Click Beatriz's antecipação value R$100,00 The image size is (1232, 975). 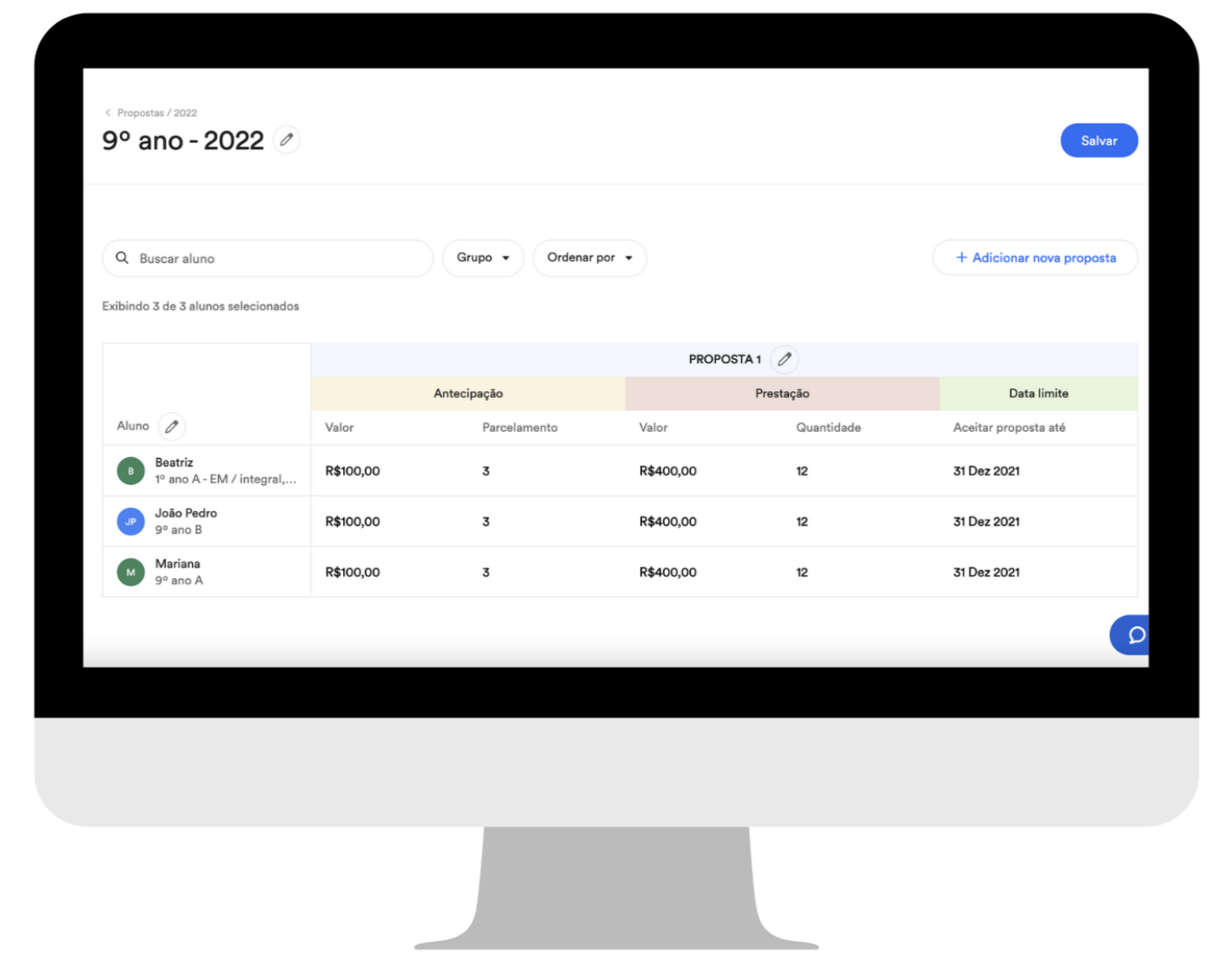click(x=353, y=471)
